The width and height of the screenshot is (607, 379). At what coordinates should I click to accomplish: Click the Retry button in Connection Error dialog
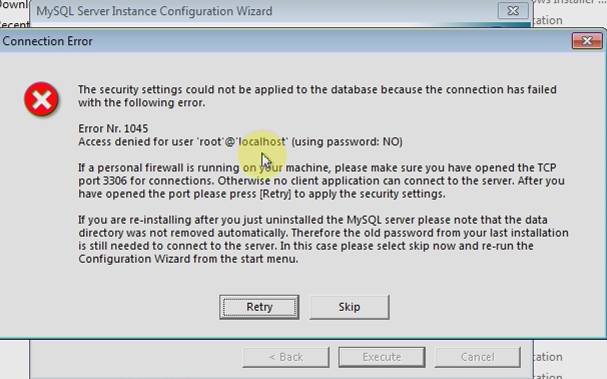point(259,307)
